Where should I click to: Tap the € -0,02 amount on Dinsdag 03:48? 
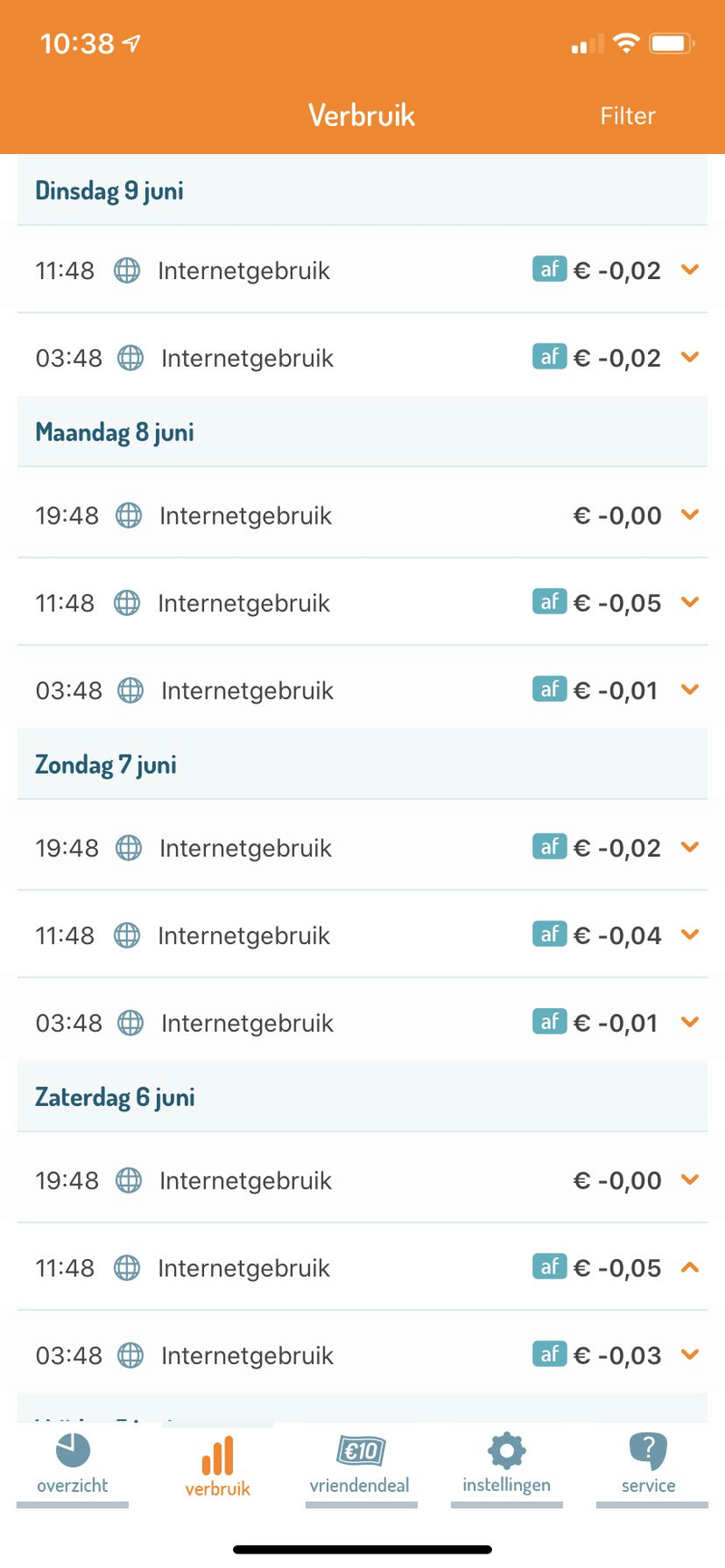point(617,358)
